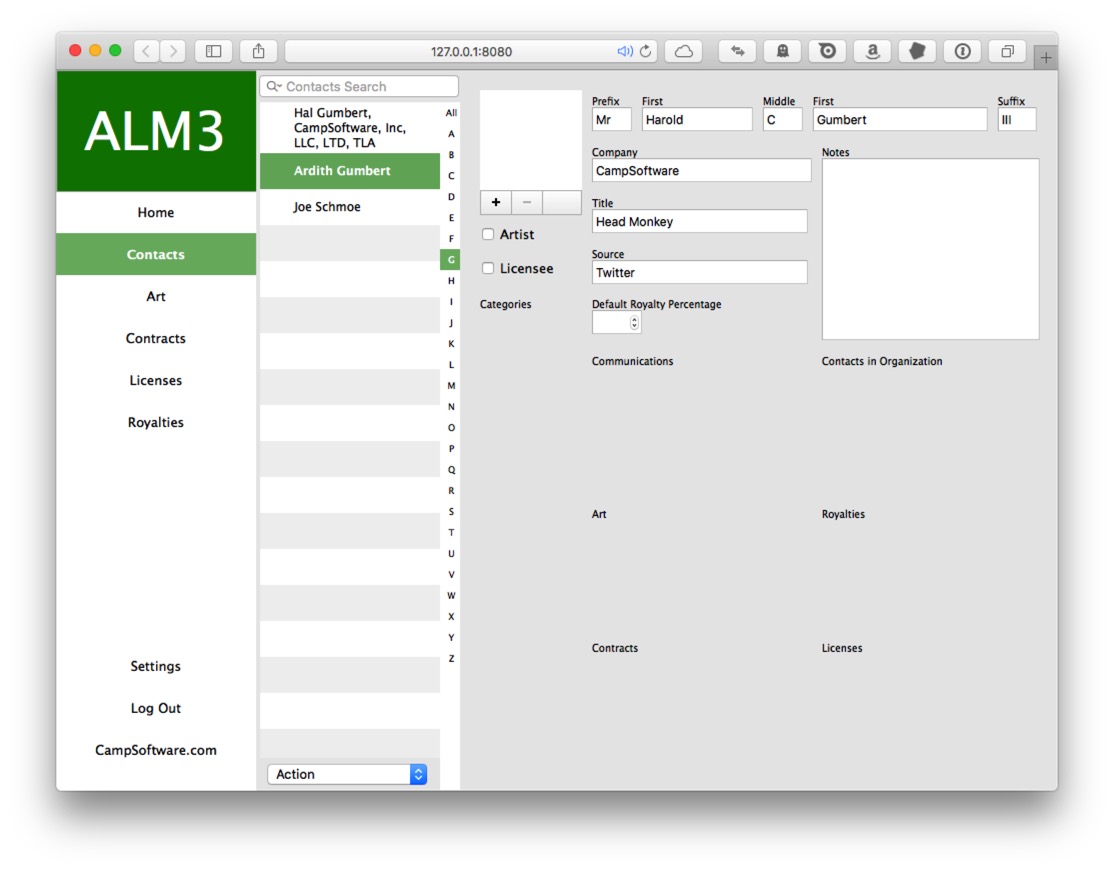Viewport: 1114px width, 871px height.
Task: Click the double-arrow extension icon
Action: click(737, 51)
